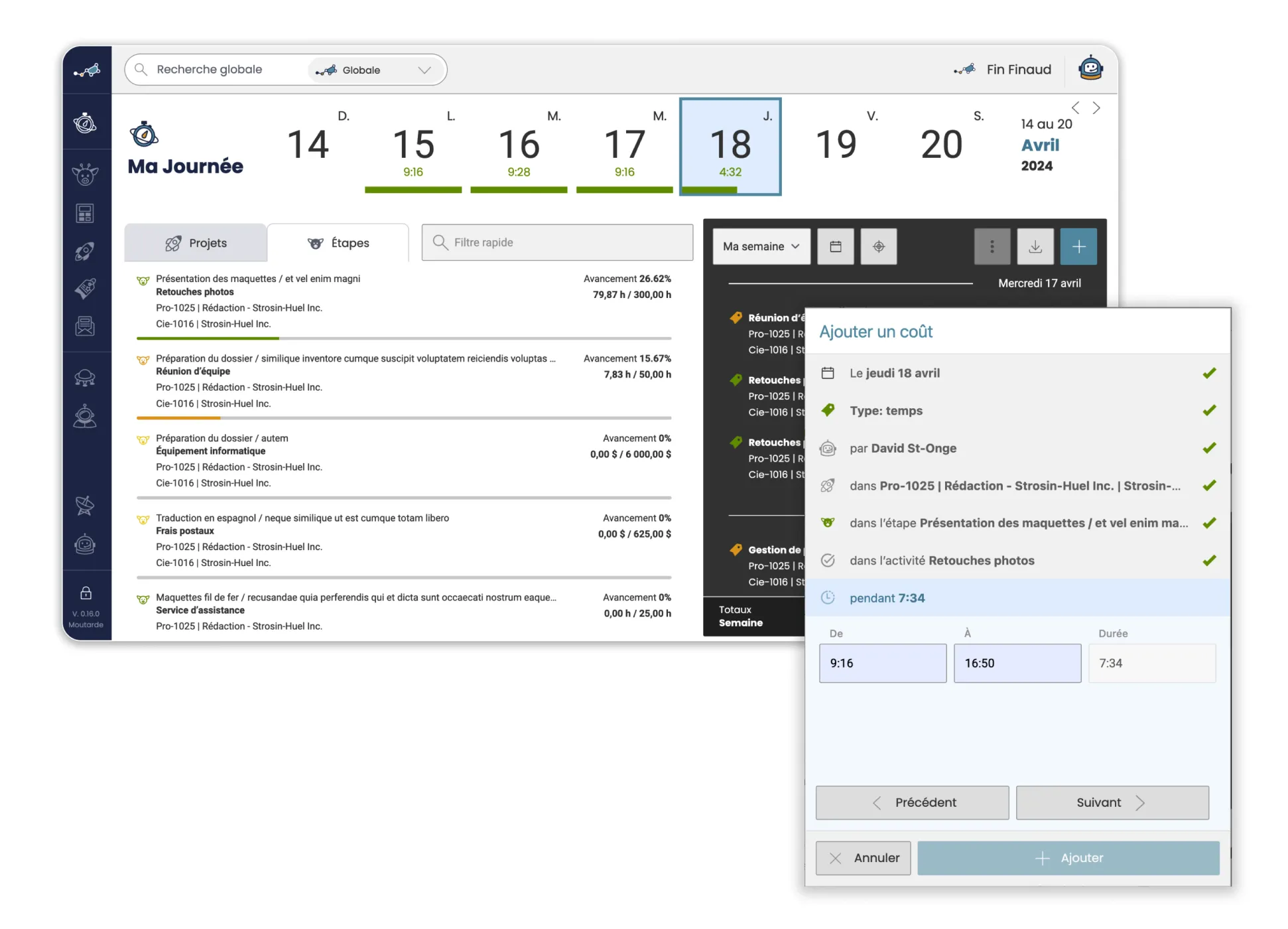The image size is (1288, 929).
Task: Open Maquettes fil de fer Service d'assistance row
Action: pos(404,612)
